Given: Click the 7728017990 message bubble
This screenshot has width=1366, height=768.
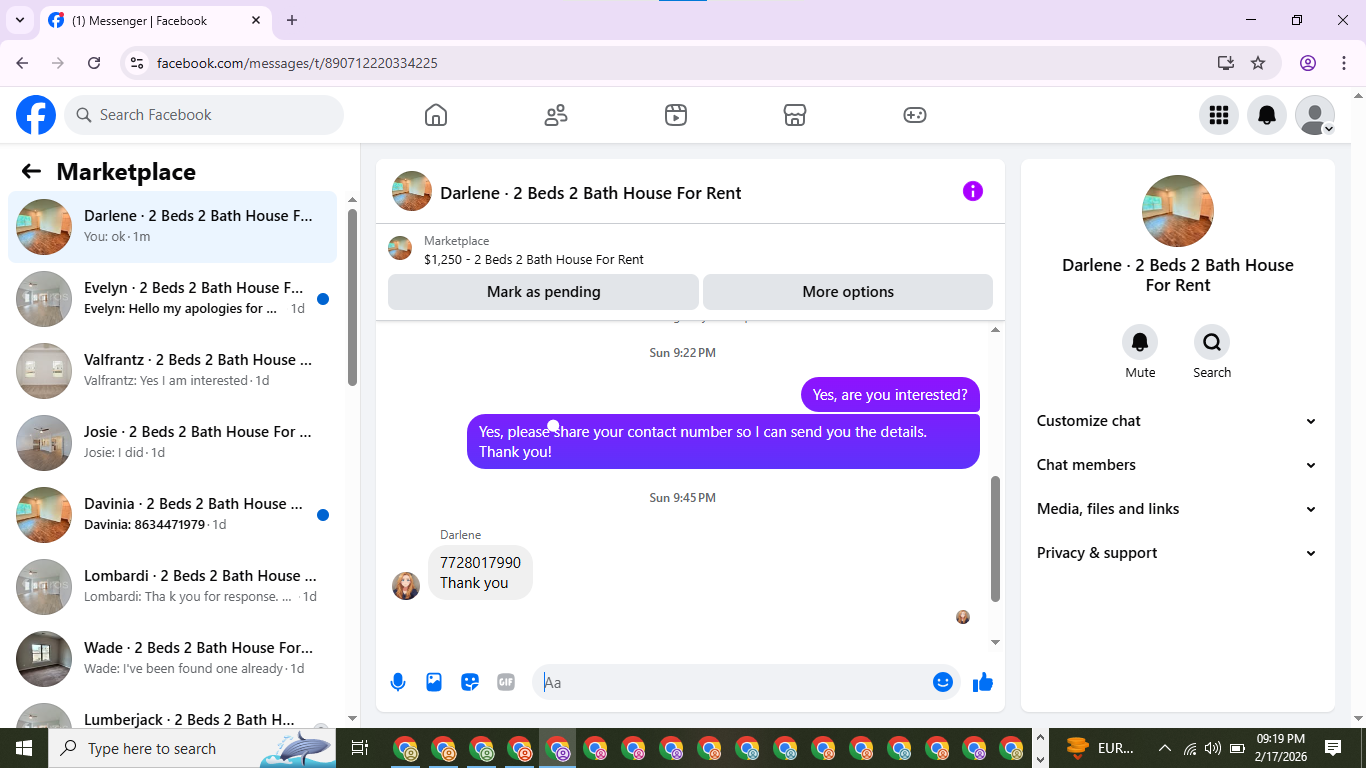Looking at the screenshot, I should click(x=481, y=573).
